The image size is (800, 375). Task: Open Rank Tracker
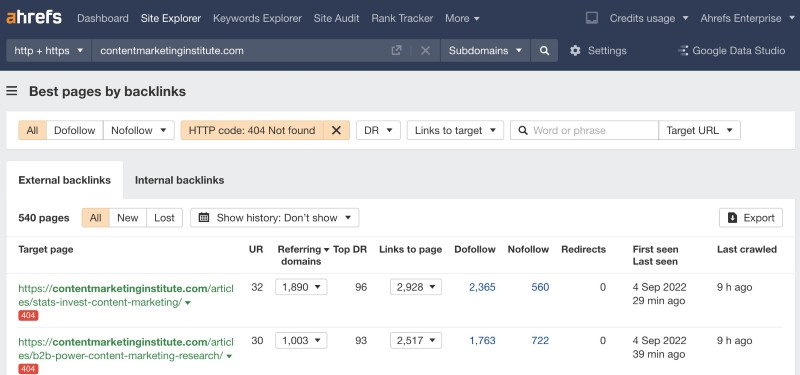click(402, 18)
